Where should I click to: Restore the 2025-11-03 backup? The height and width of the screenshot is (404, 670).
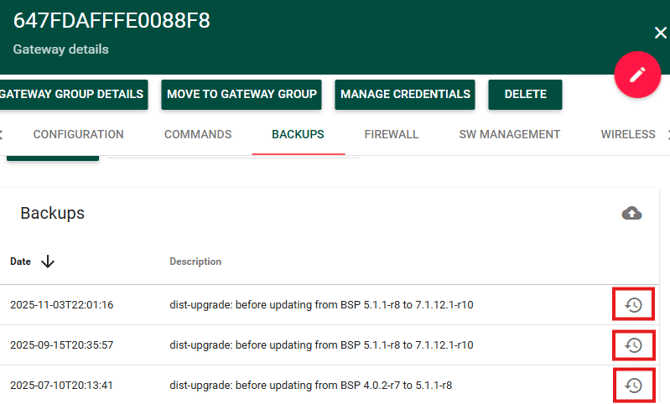pyautogui.click(x=633, y=304)
